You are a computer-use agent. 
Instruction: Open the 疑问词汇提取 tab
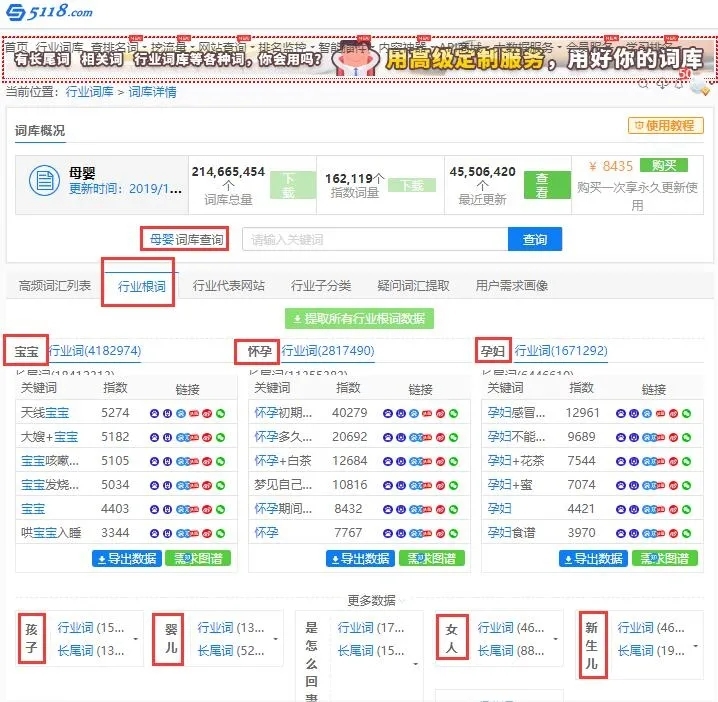pyautogui.click(x=413, y=286)
